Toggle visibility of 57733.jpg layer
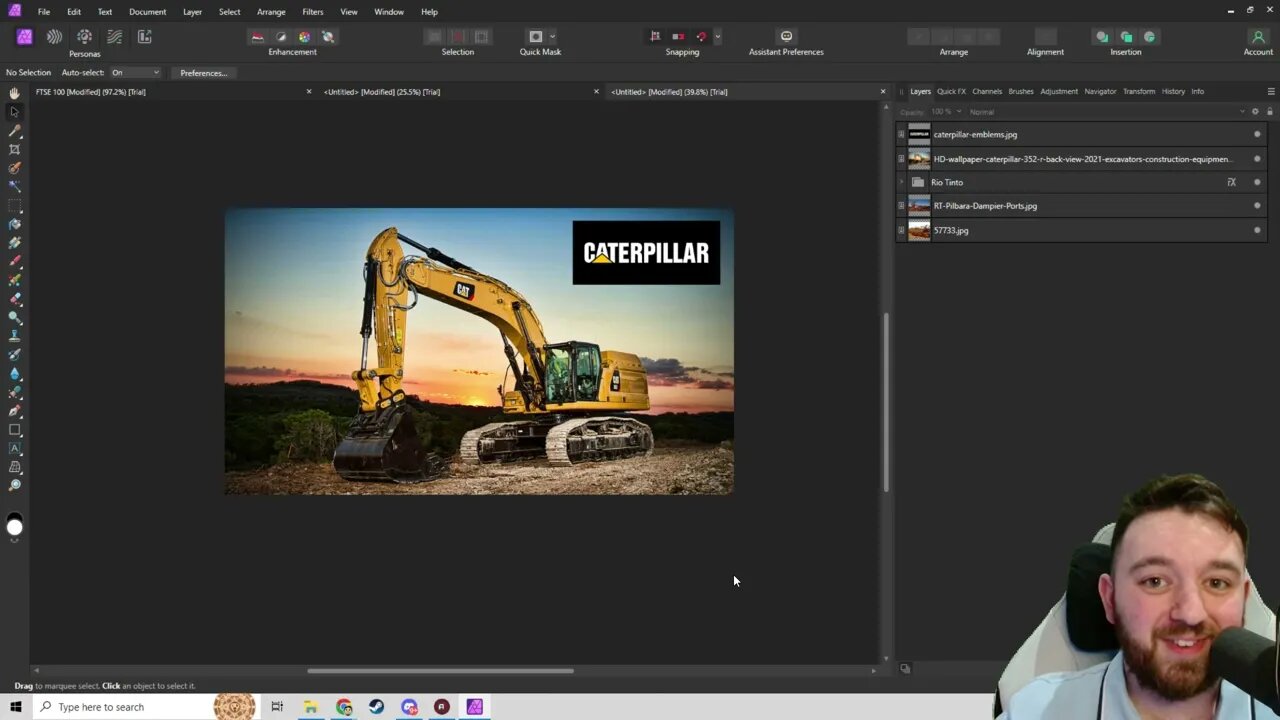 (x=1257, y=230)
